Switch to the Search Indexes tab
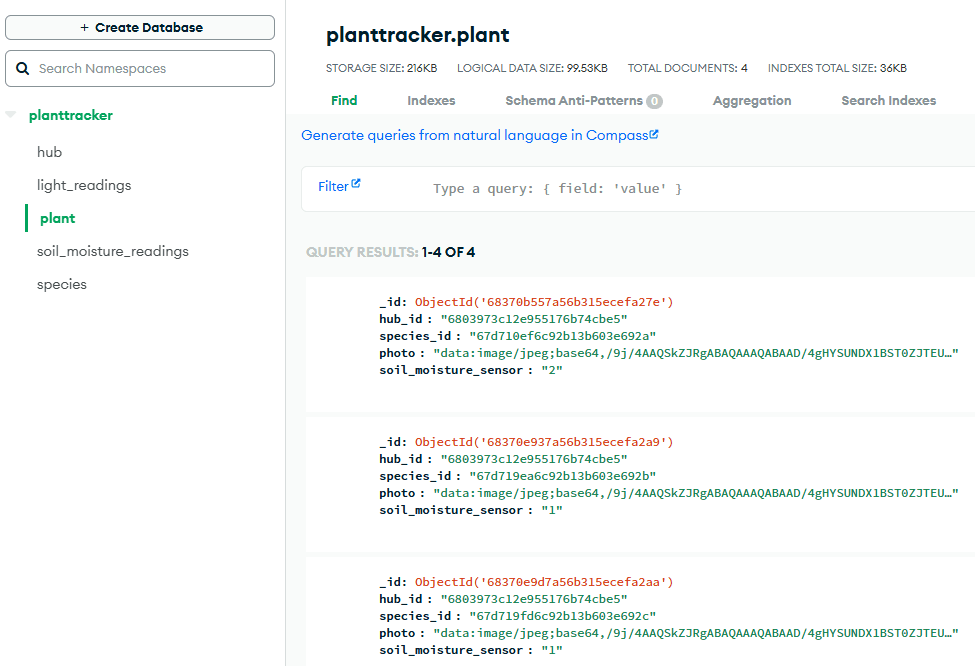This screenshot has width=975, height=666. [888, 100]
